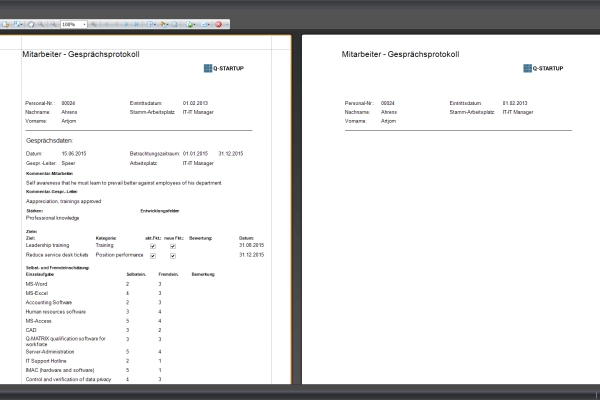Go to the next page

pos(126,24)
